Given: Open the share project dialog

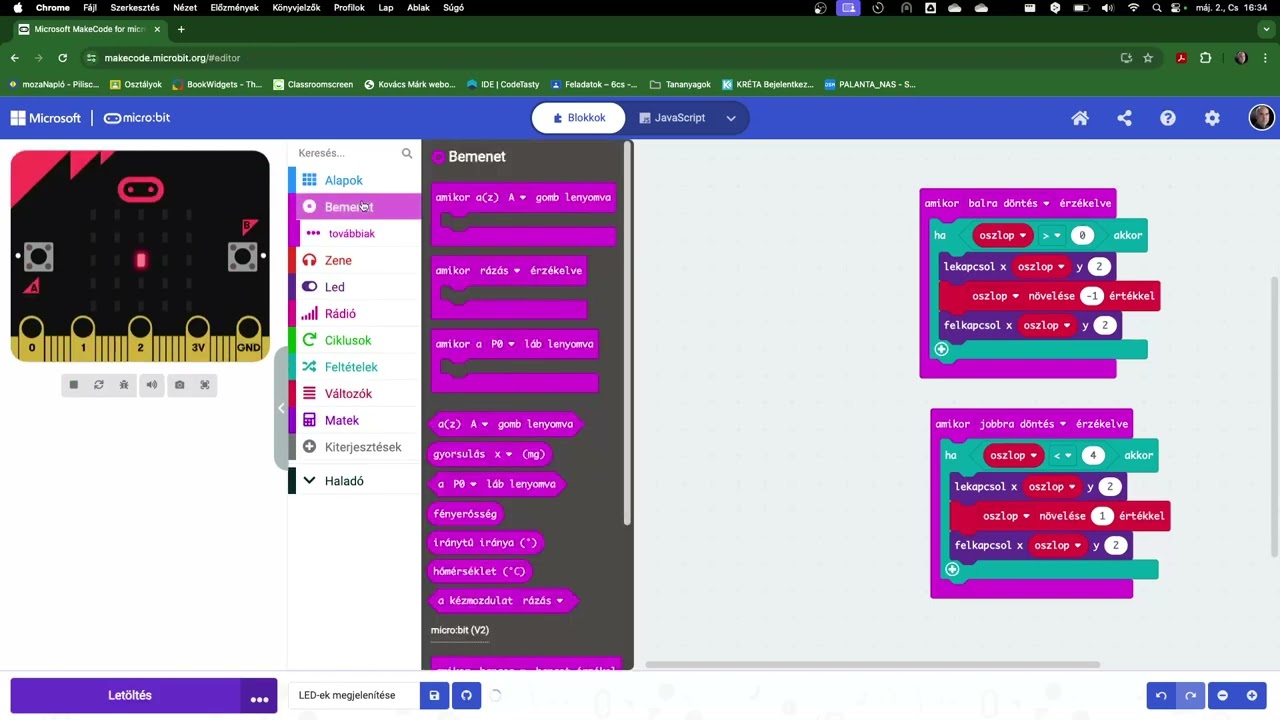Looking at the screenshot, I should (1124, 118).
